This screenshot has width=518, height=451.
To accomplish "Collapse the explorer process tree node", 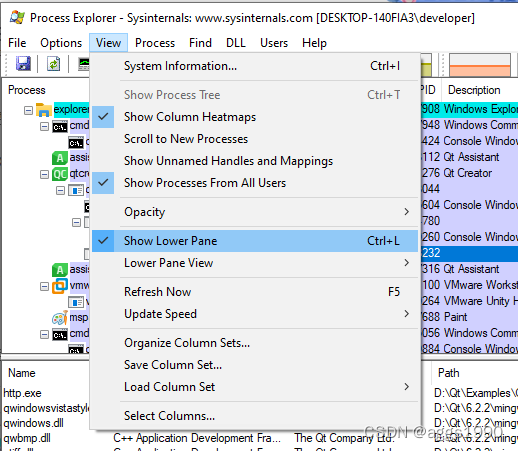I will tap(29, 110).
